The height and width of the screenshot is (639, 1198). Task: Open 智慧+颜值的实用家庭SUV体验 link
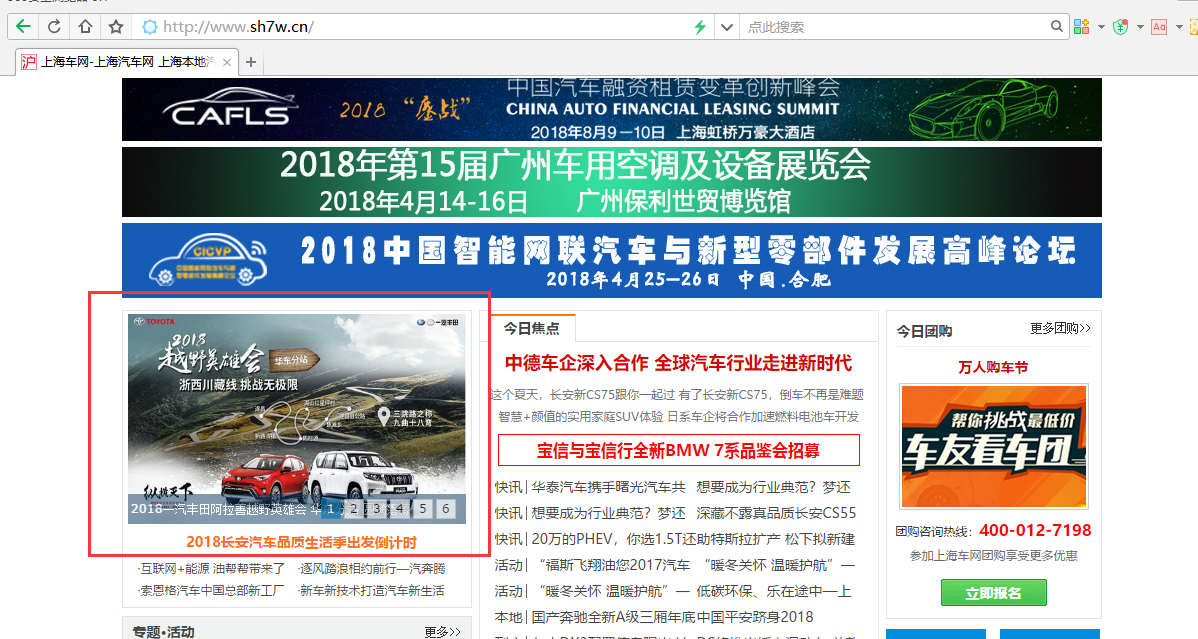pyautogui.click(x=581, y=417)
